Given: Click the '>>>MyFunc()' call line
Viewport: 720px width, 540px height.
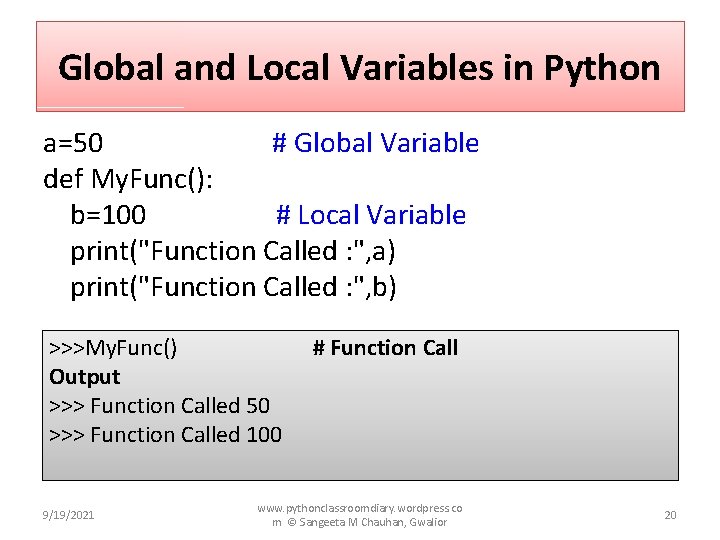Looking at the screenshot, I should (x=113, y=348).
